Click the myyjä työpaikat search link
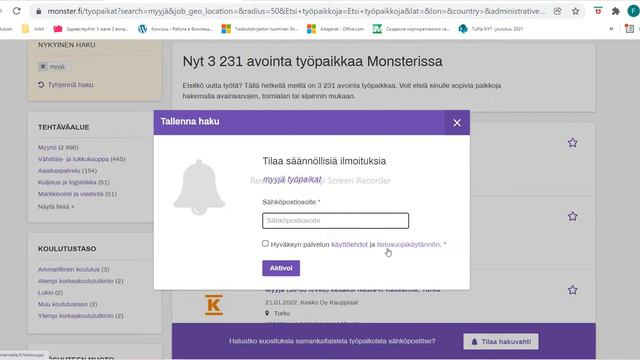Screen dimensions: 640x360 coord(292,180)
